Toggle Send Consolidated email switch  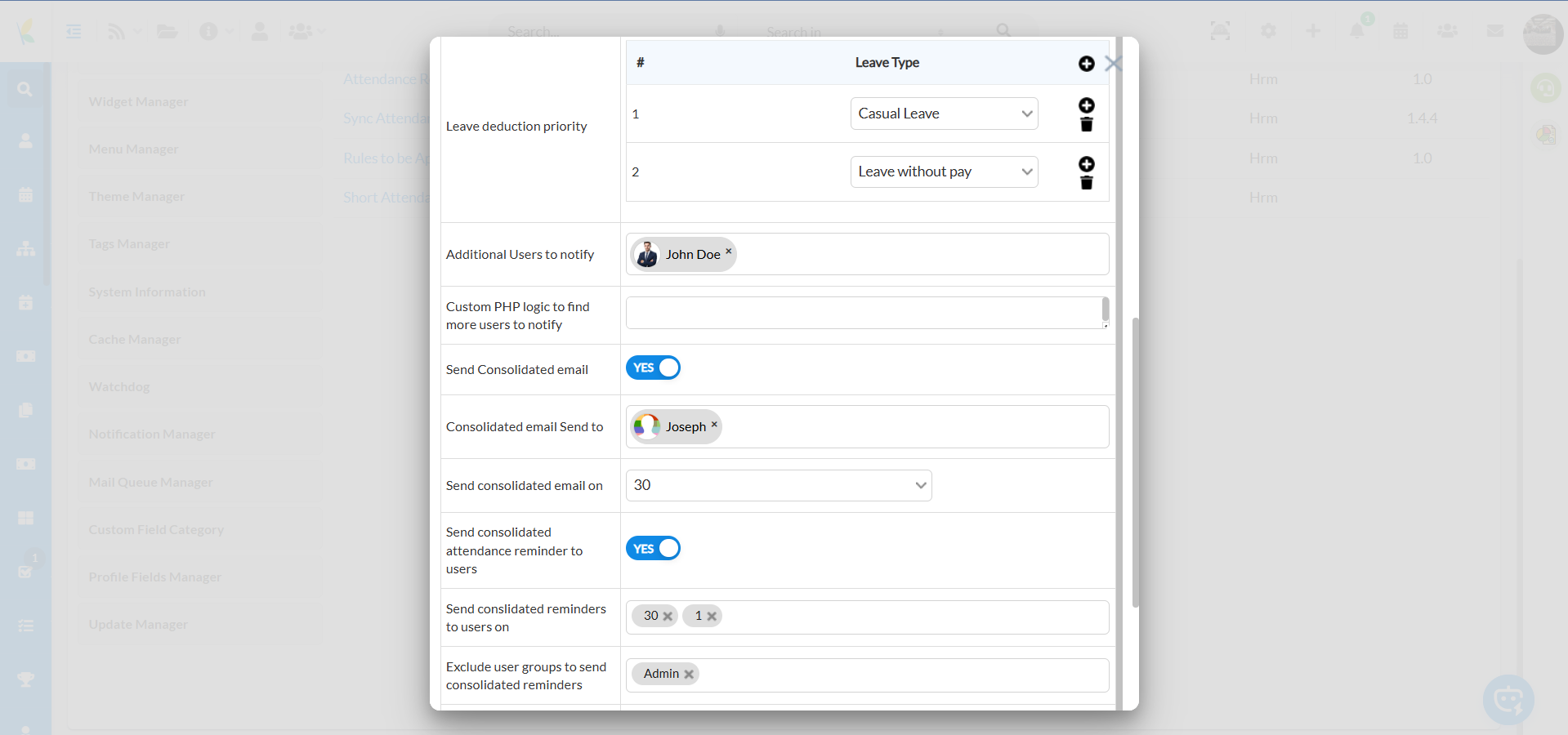(x=653, y=368)
